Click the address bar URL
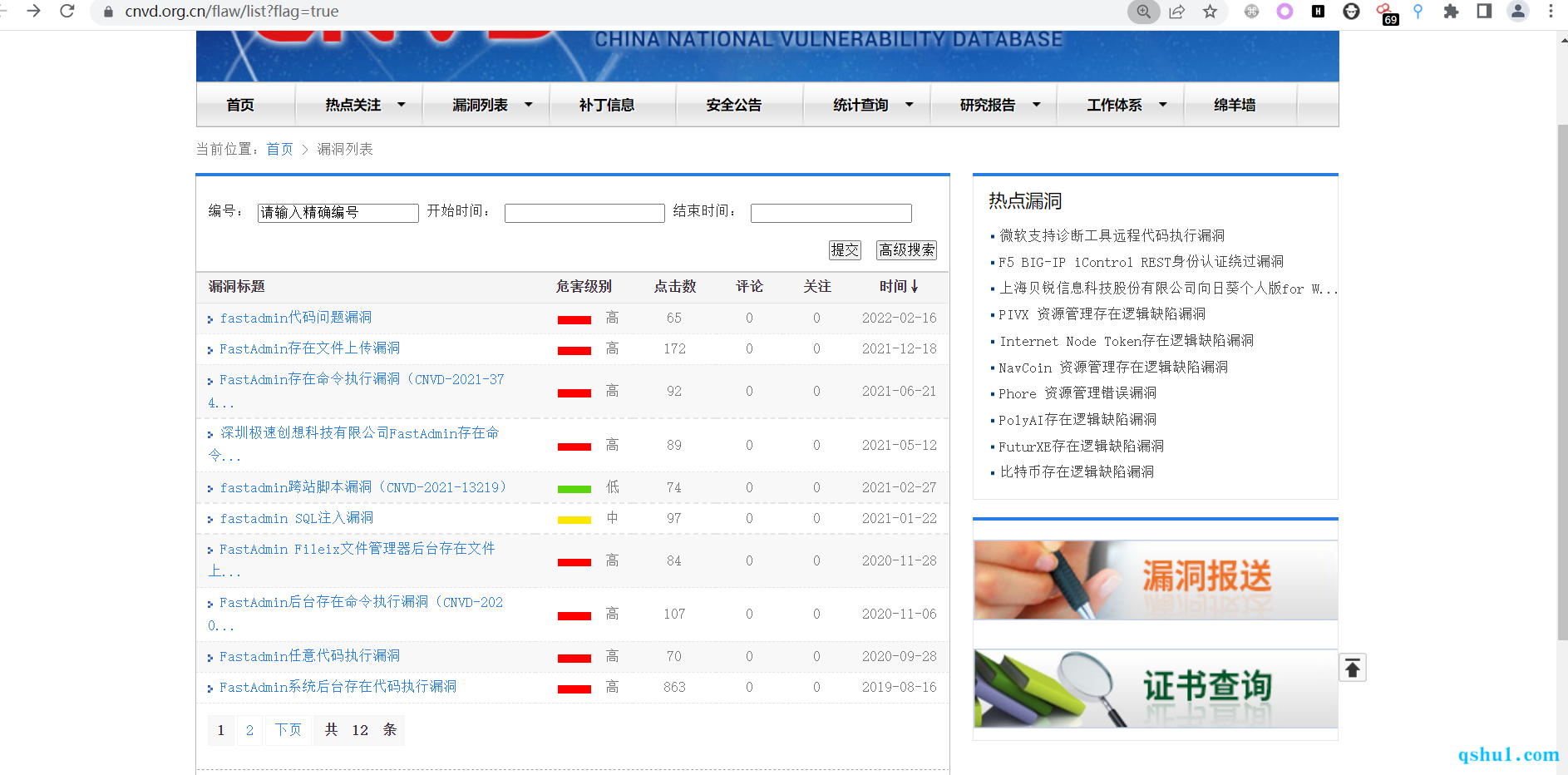1568x775 pixels. click(x=232, y=12)
